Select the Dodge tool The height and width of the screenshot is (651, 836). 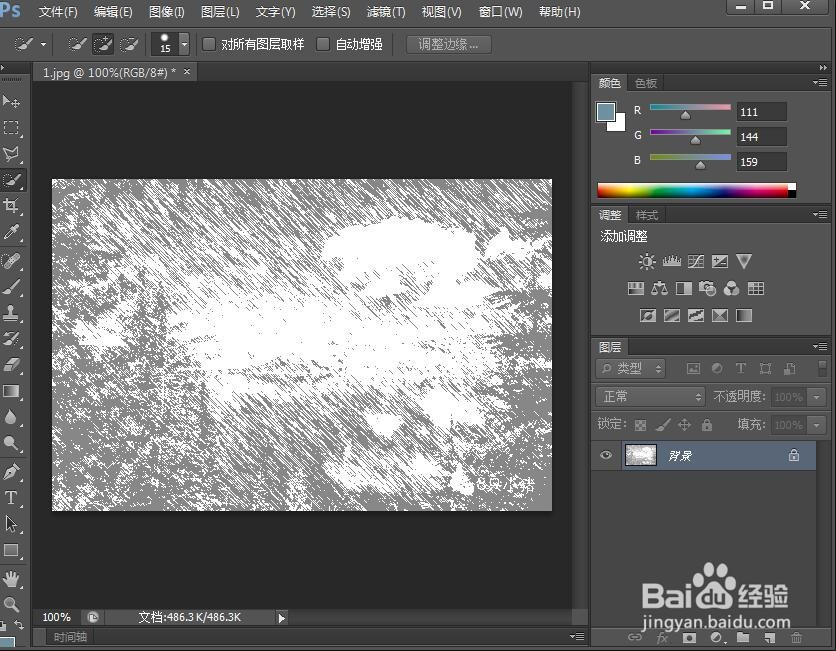point(11,443)
